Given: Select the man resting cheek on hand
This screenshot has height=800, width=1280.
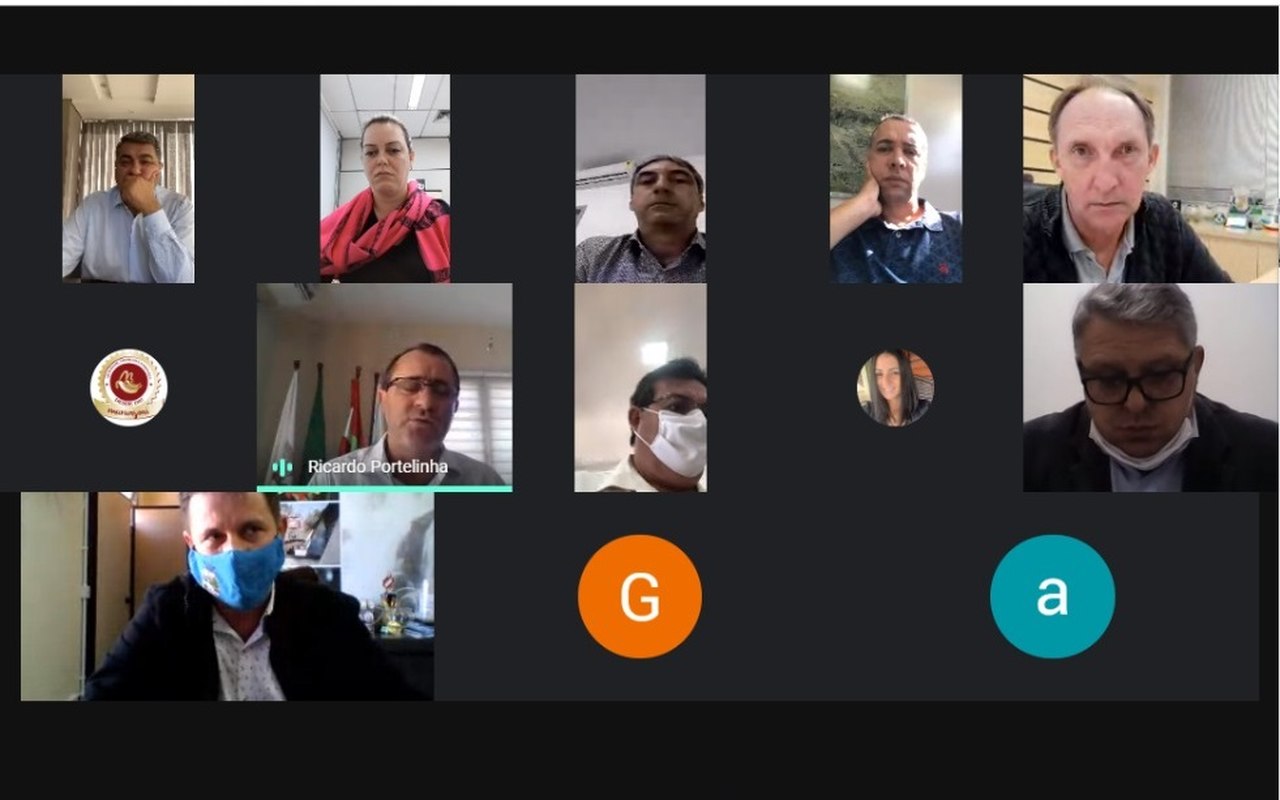Looking at the screenshot, I should coord(896,178).
